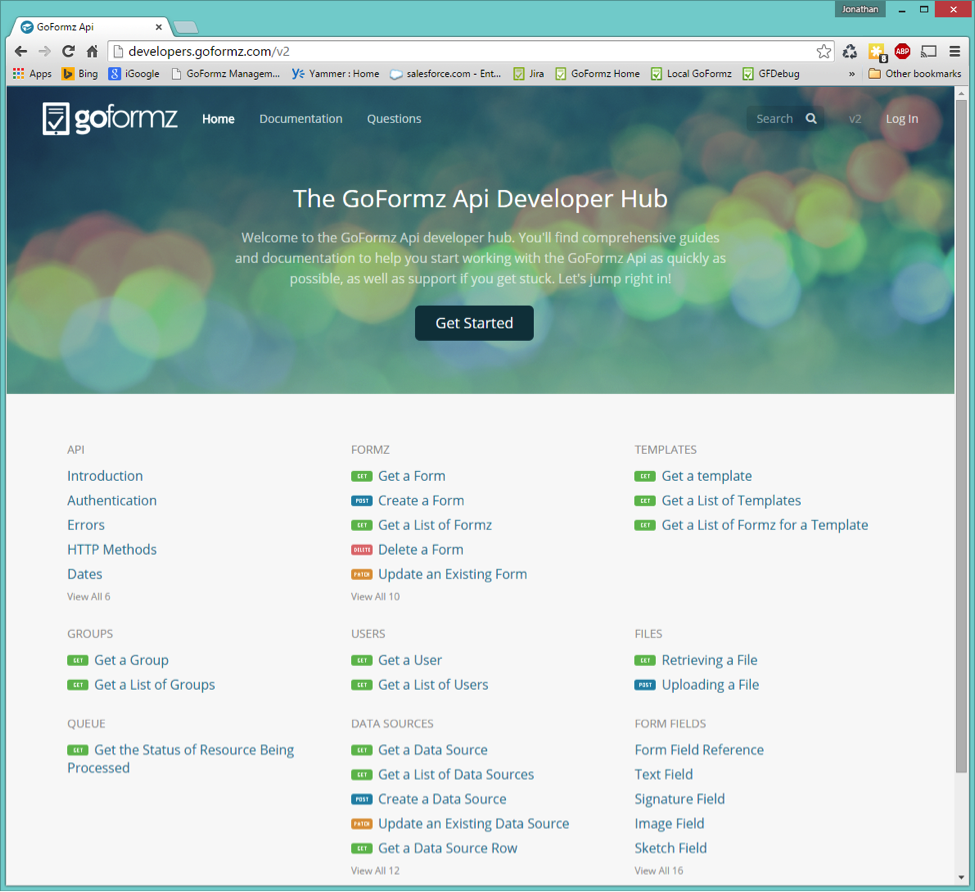Open the browser home icon

click(92, 52)
